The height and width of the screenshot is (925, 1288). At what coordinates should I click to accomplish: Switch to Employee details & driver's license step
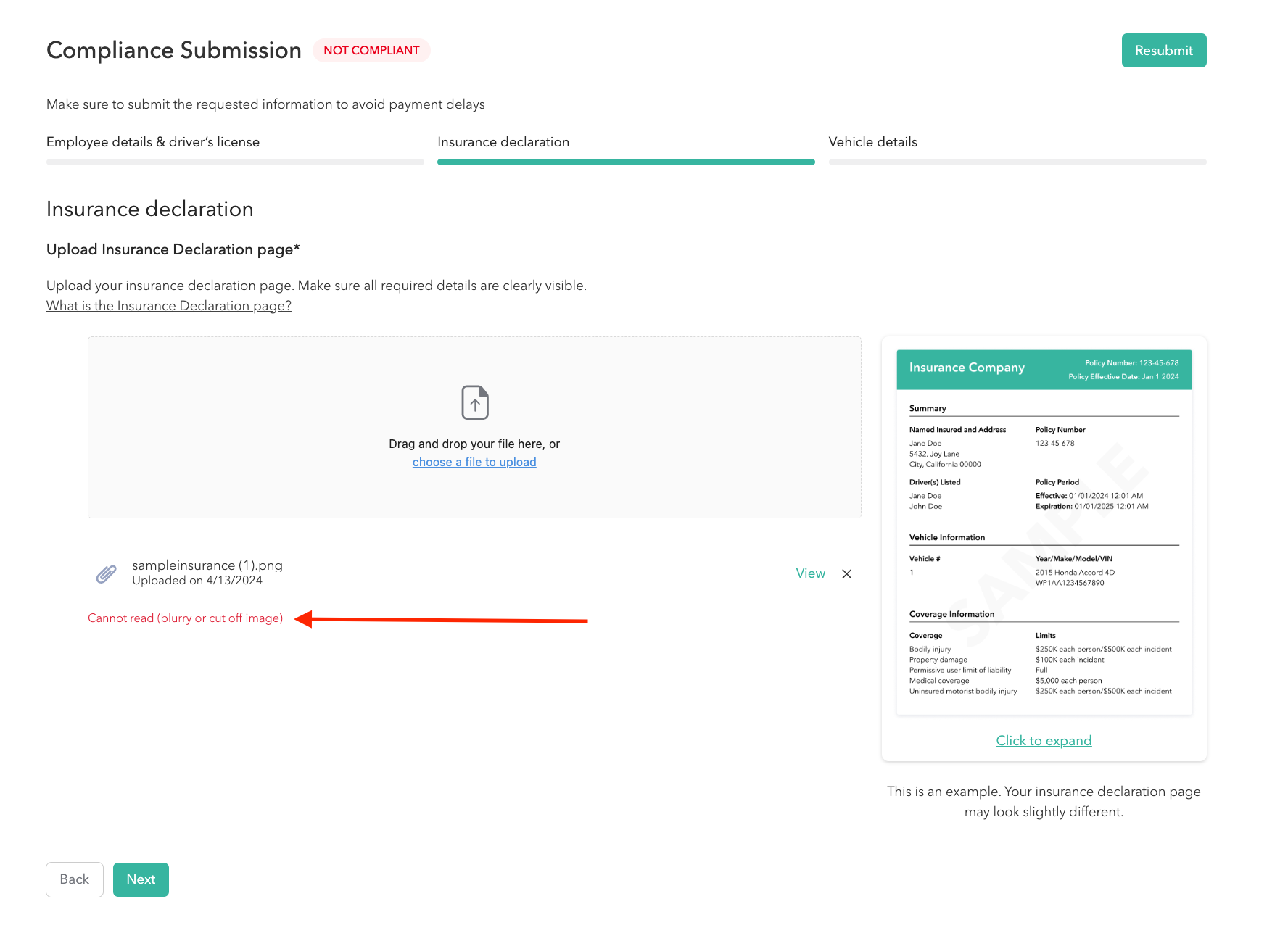pyautogui.click(x=153, y=142)
